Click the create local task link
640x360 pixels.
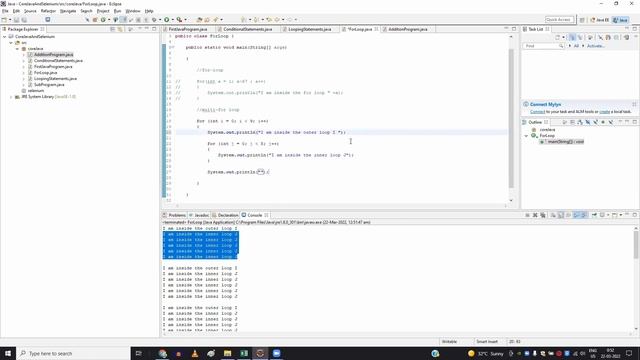(604, 112)
